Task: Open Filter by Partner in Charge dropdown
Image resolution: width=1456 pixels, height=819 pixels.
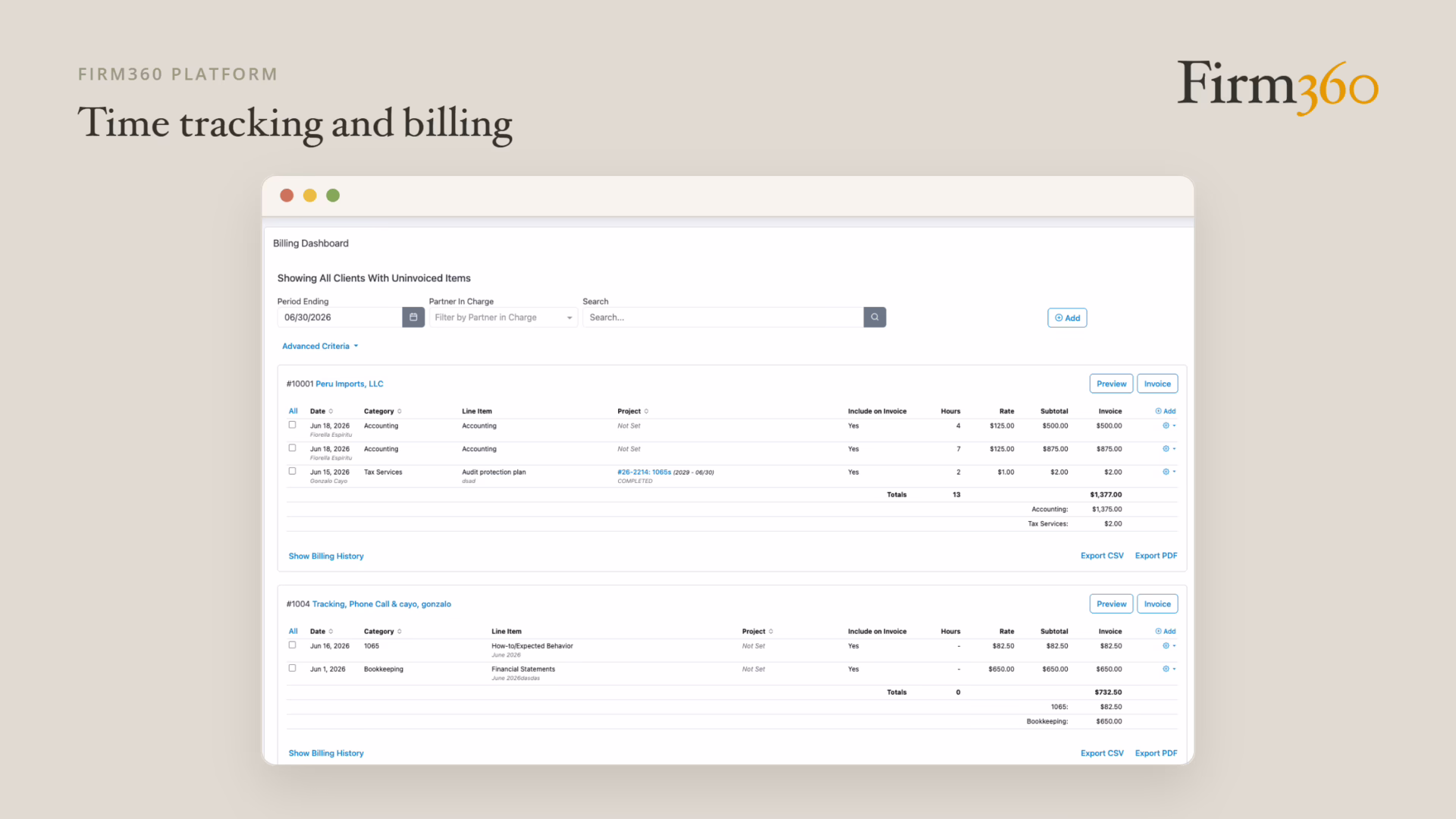Action: [504, 317]
